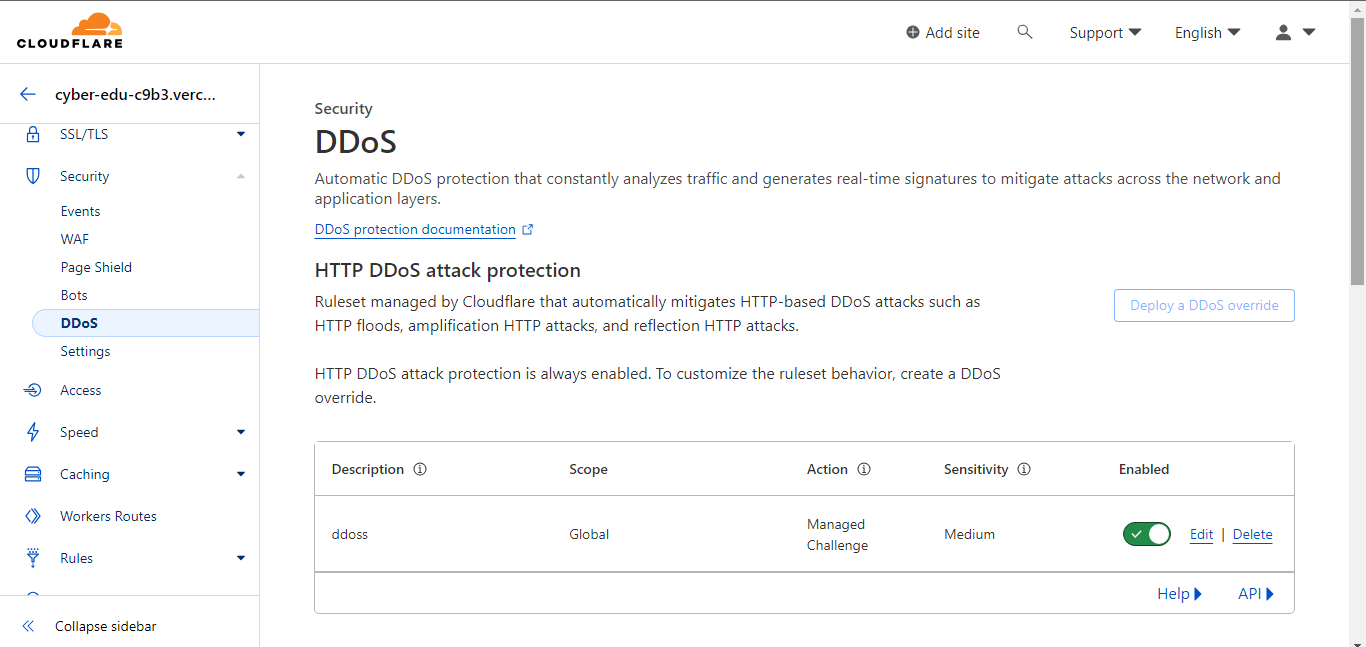Image resolution: width=1366 pixels, height=647 pixels.
Task: Click Edit link for ddoss rule
Action: coord(1201,534)
